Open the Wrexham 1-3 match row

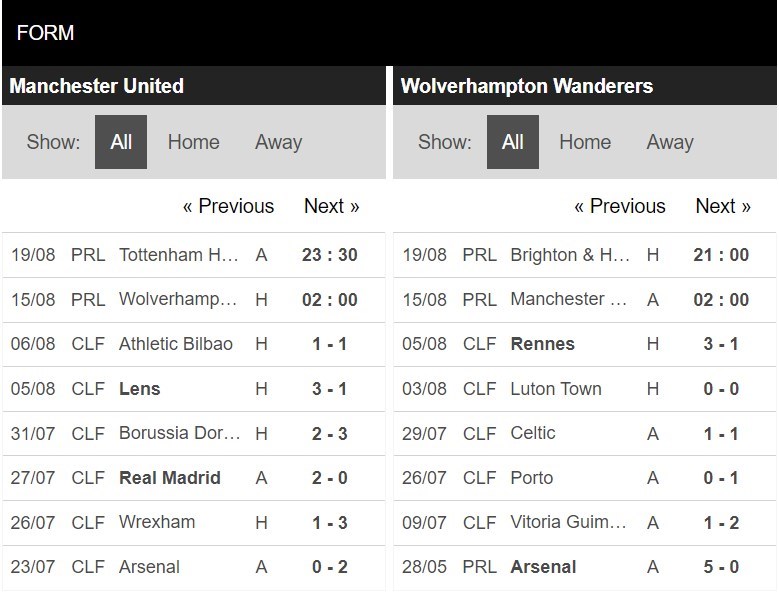(194, 522)
